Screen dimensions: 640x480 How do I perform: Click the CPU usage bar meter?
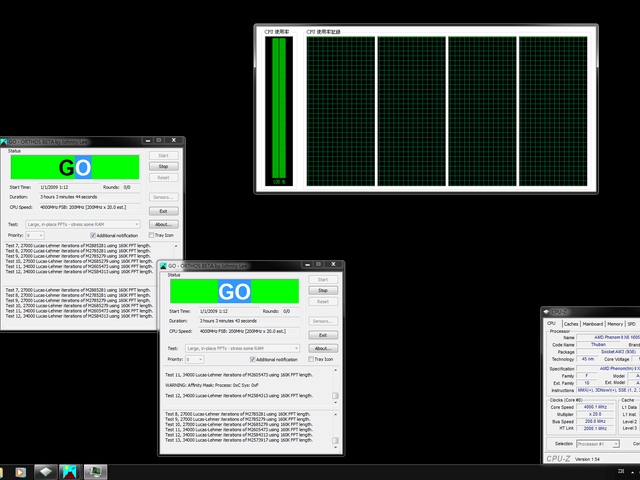coord(279,111)
